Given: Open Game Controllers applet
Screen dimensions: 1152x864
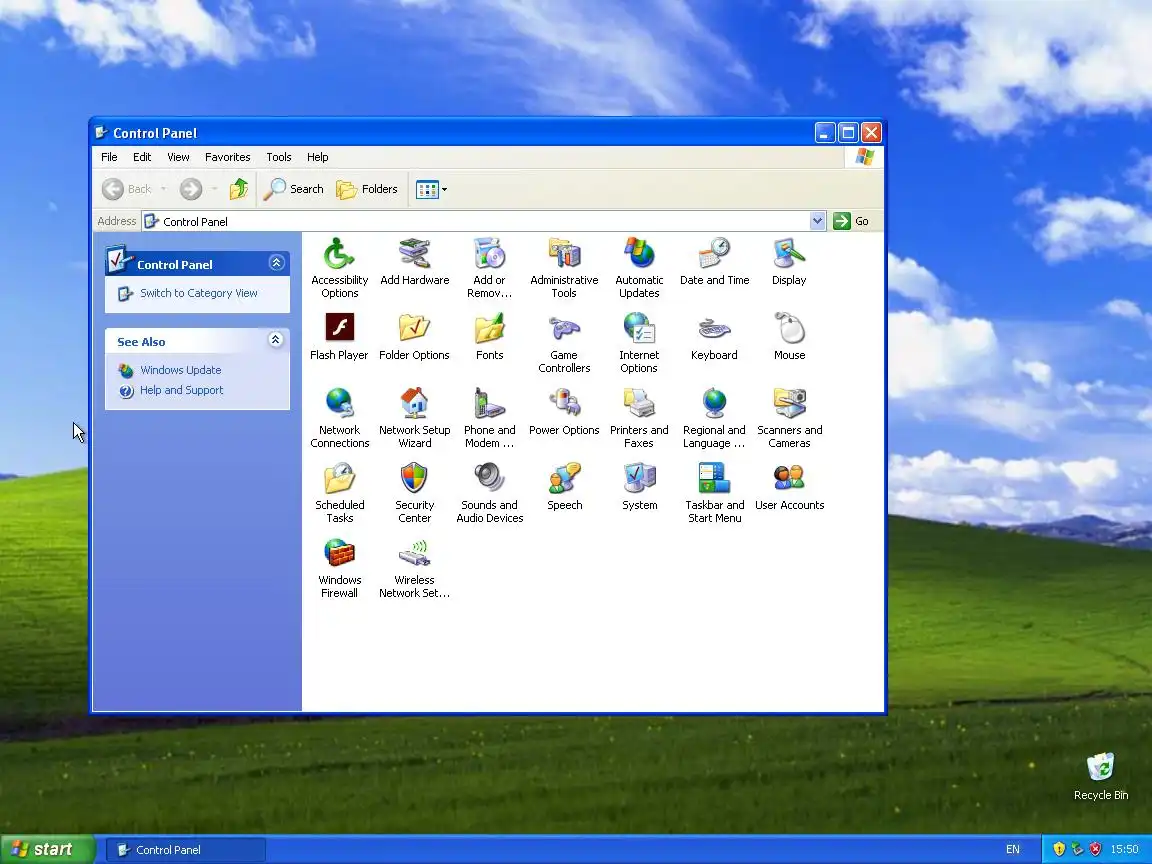Looking at the screenshot, I should coord(564,342).
